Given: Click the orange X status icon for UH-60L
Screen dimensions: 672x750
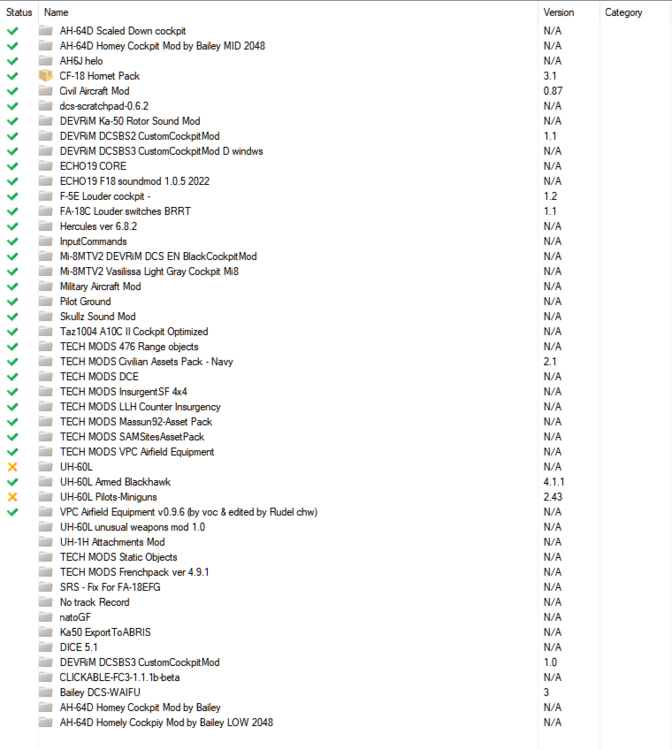Looking at the screenshot, I should click(x=13, y=467).
